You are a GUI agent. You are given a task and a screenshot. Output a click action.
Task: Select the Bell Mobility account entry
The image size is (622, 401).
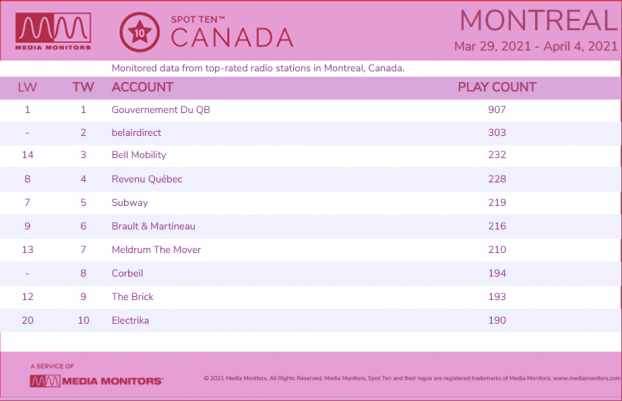coord(139,155)
